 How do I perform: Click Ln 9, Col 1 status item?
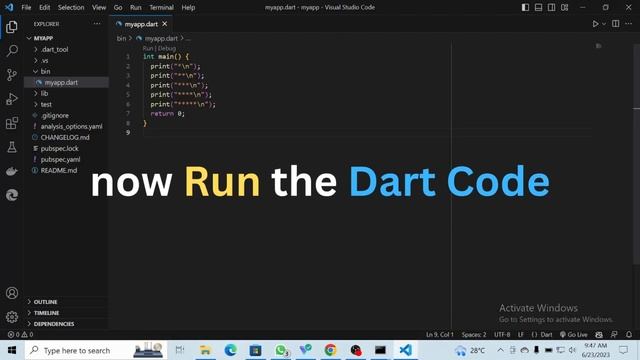[440, 334]
